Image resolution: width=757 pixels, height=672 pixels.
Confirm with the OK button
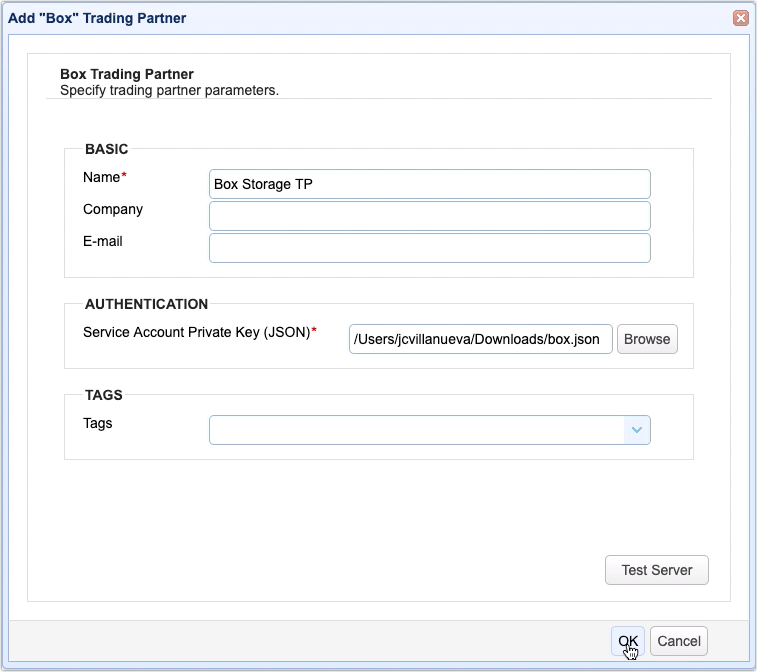[628, 641]
